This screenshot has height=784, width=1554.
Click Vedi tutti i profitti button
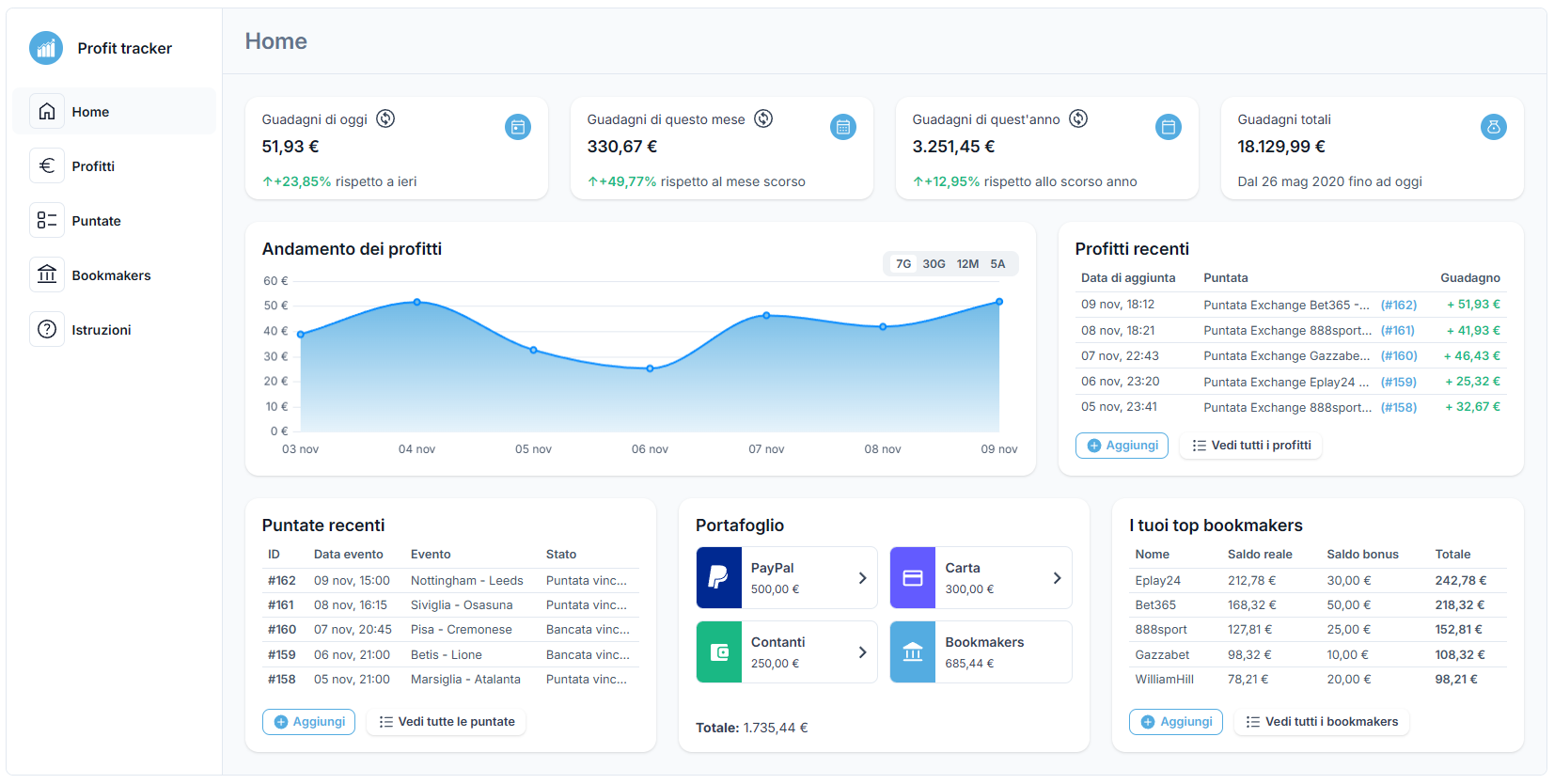click(1251, 446)
